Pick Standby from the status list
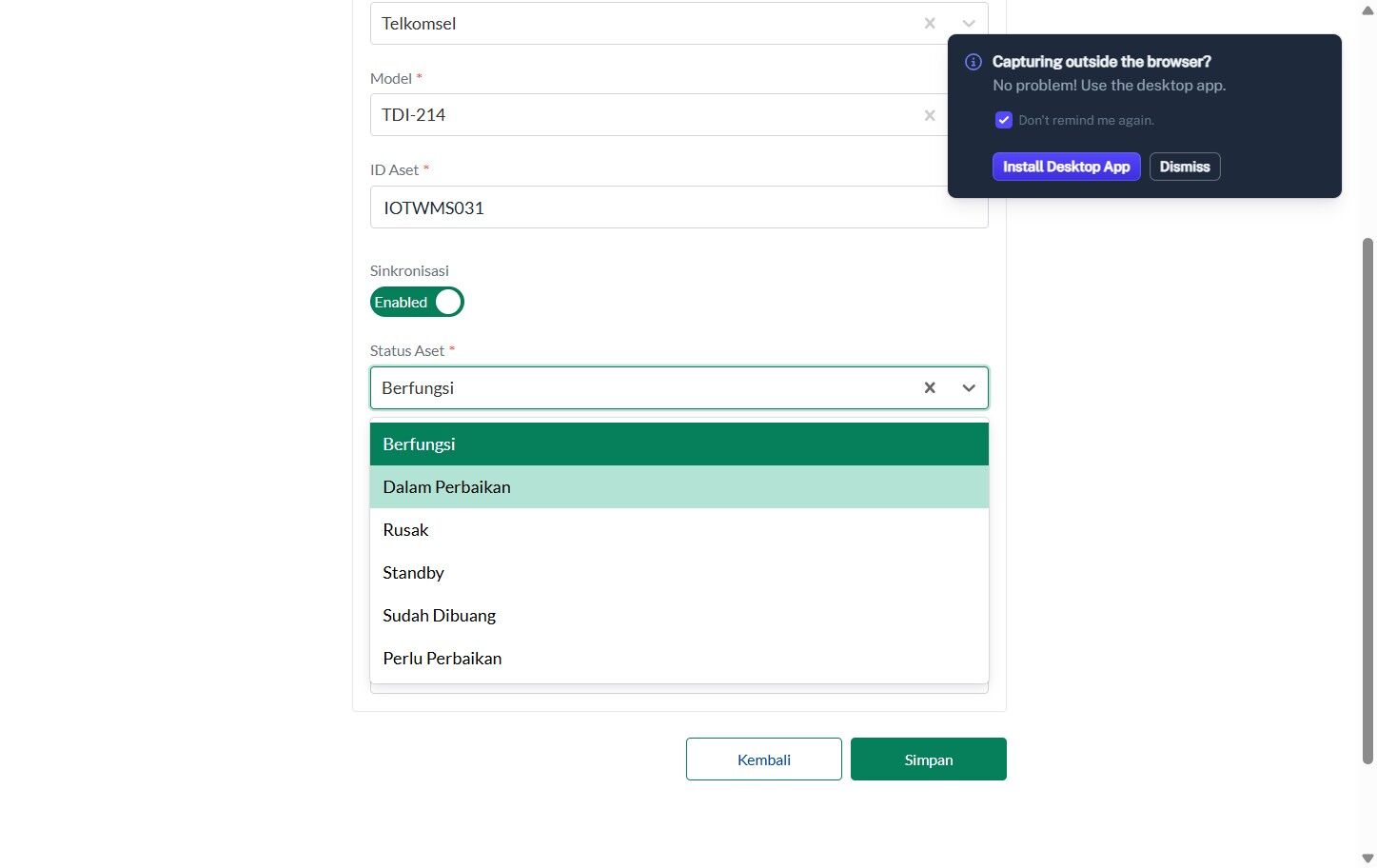This screenshot has width=1377, height=868. tap(679, 573)
